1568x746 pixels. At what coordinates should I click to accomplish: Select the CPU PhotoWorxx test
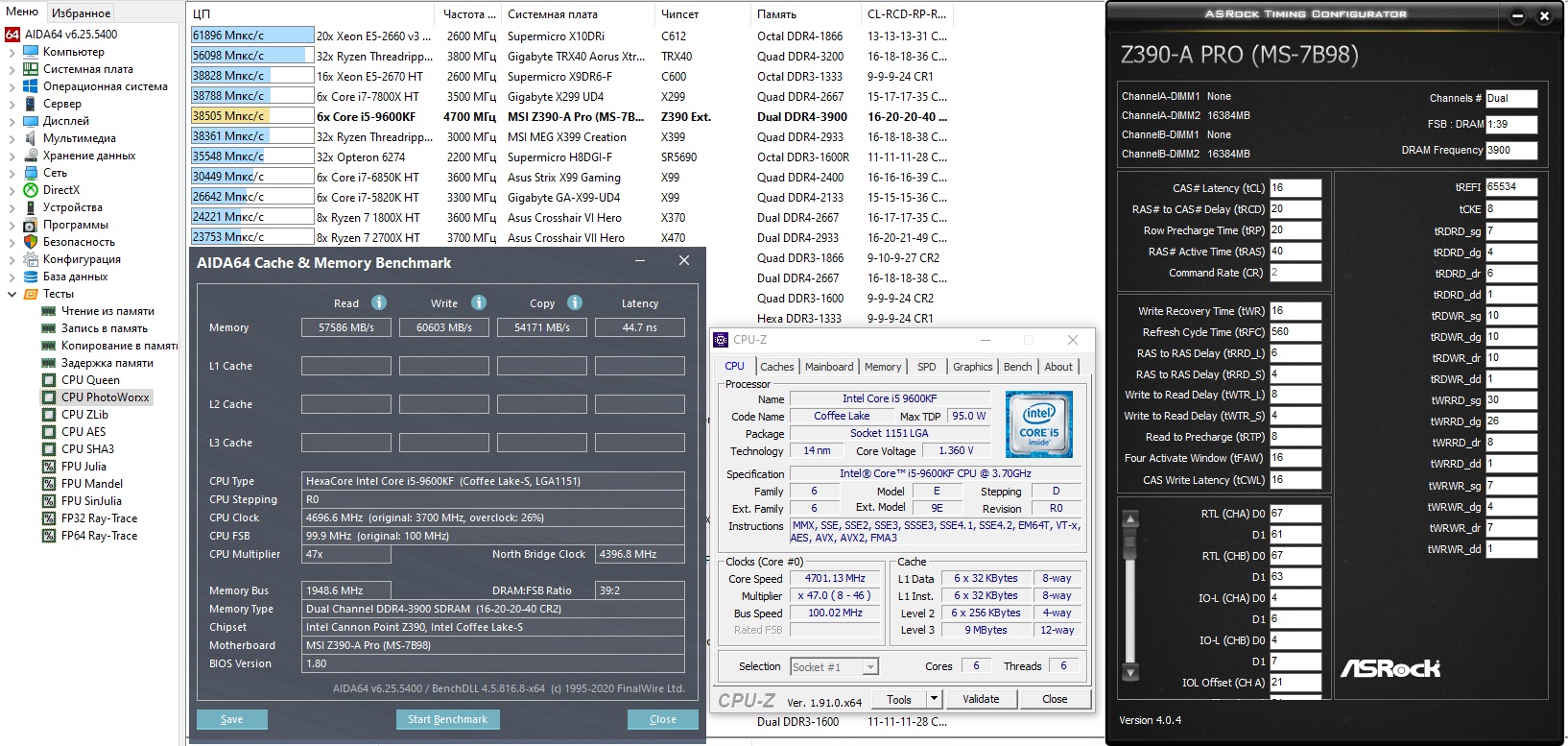pos(106,397)
